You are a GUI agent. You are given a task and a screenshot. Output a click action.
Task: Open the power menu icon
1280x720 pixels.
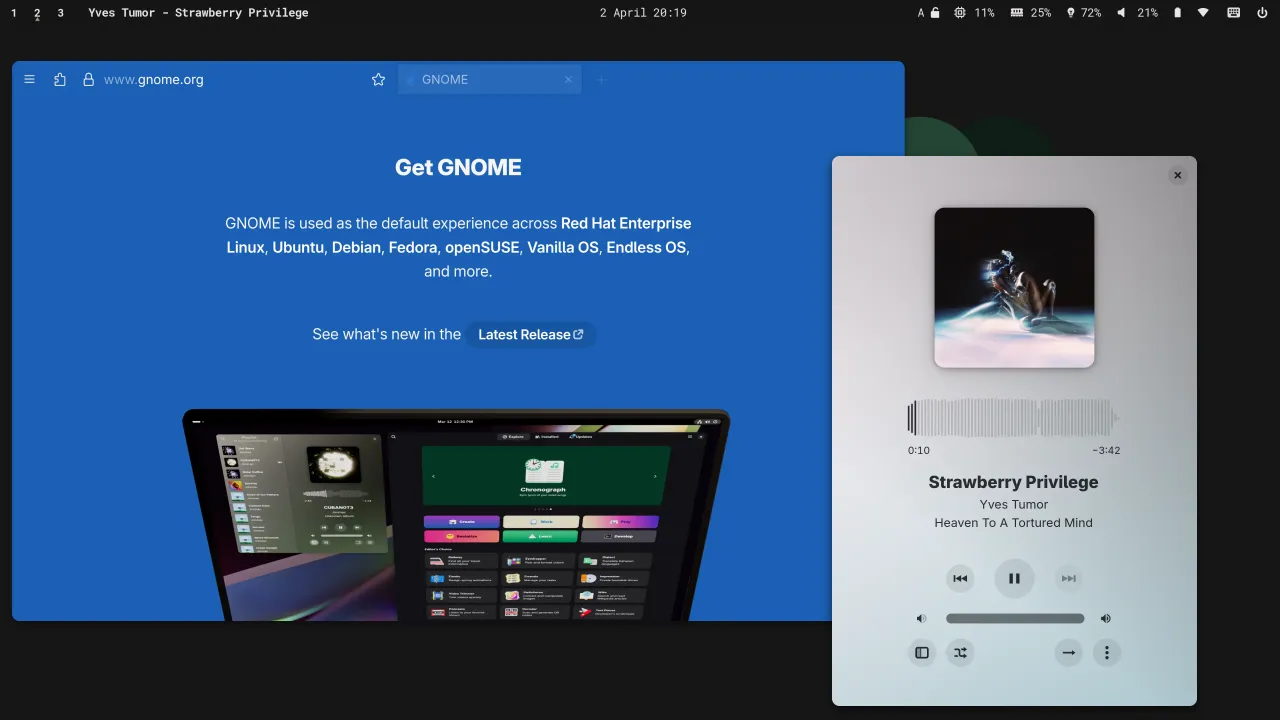pos(1261,13)
